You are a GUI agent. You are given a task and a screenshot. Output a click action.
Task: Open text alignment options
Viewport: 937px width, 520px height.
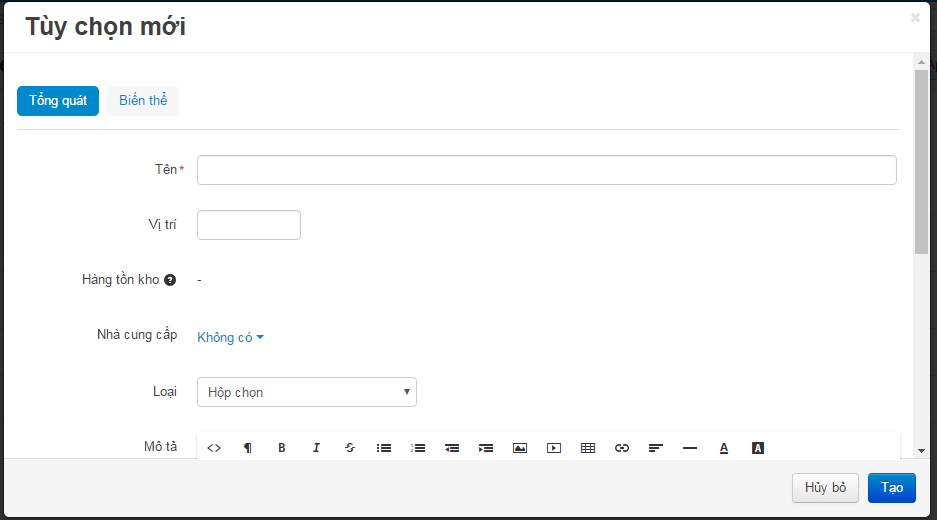coord(656,448)
